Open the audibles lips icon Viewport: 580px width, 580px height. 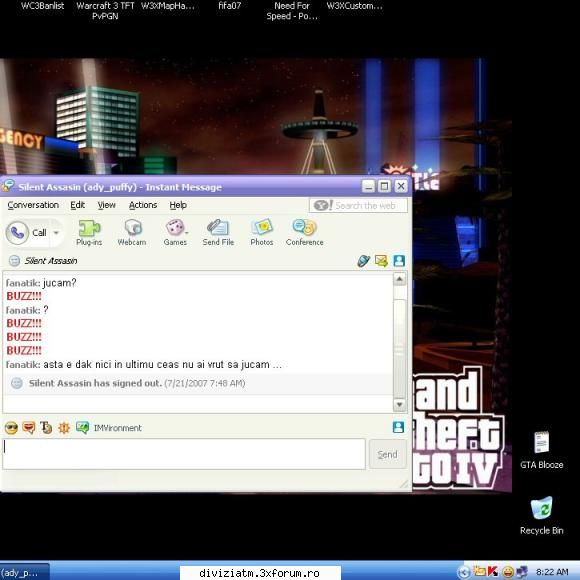pyautogui.click(x=28, y=428)
